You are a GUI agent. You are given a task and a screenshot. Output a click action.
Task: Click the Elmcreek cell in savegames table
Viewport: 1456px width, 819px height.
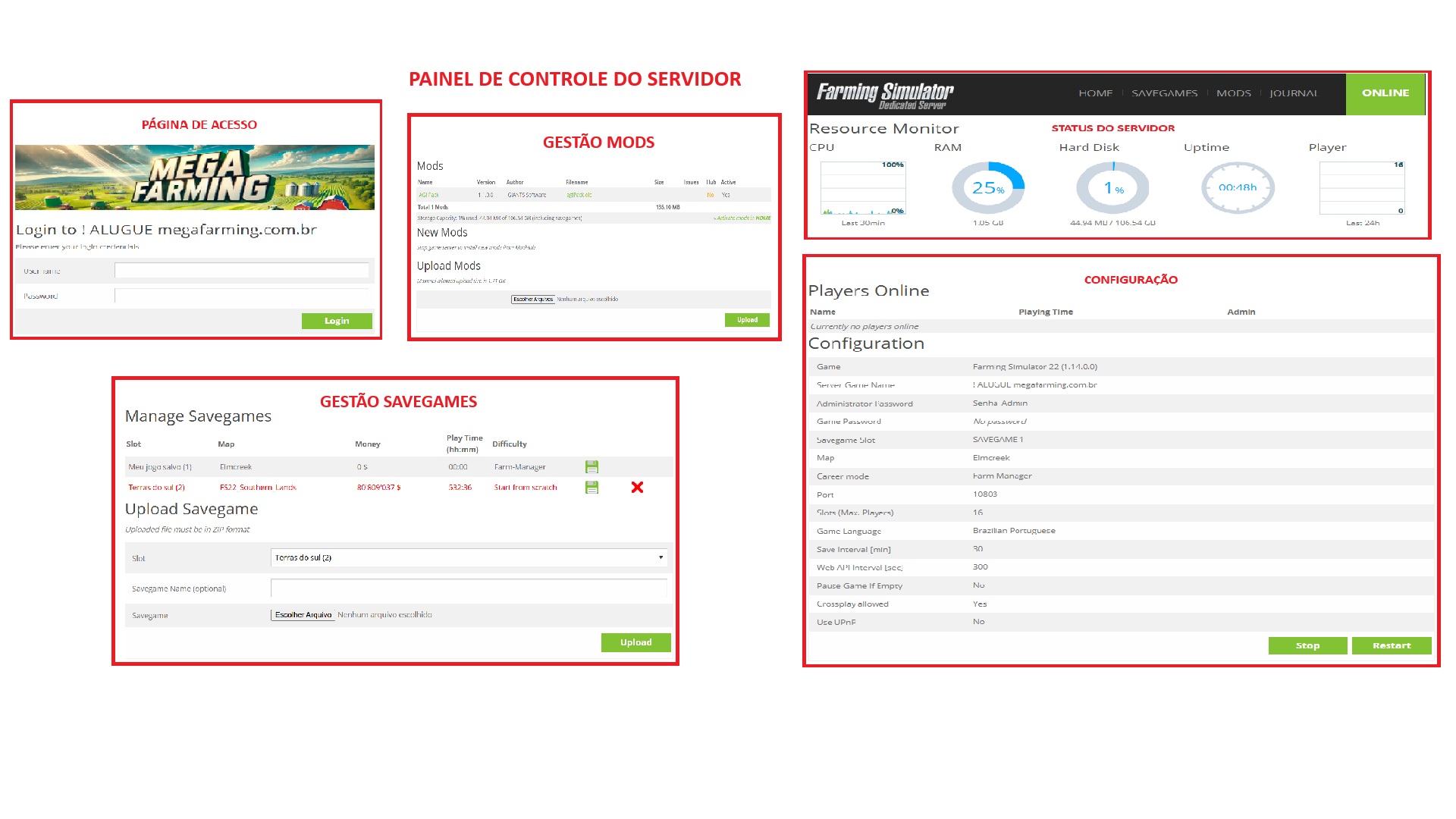(x=236, y=467)
